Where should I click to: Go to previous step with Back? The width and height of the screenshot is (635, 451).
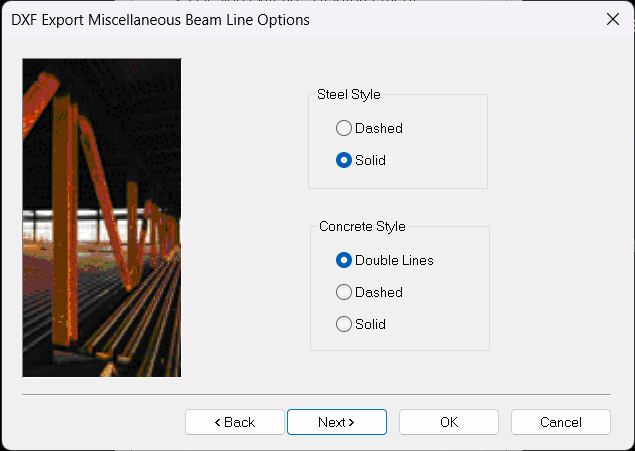tap(235, 422)
